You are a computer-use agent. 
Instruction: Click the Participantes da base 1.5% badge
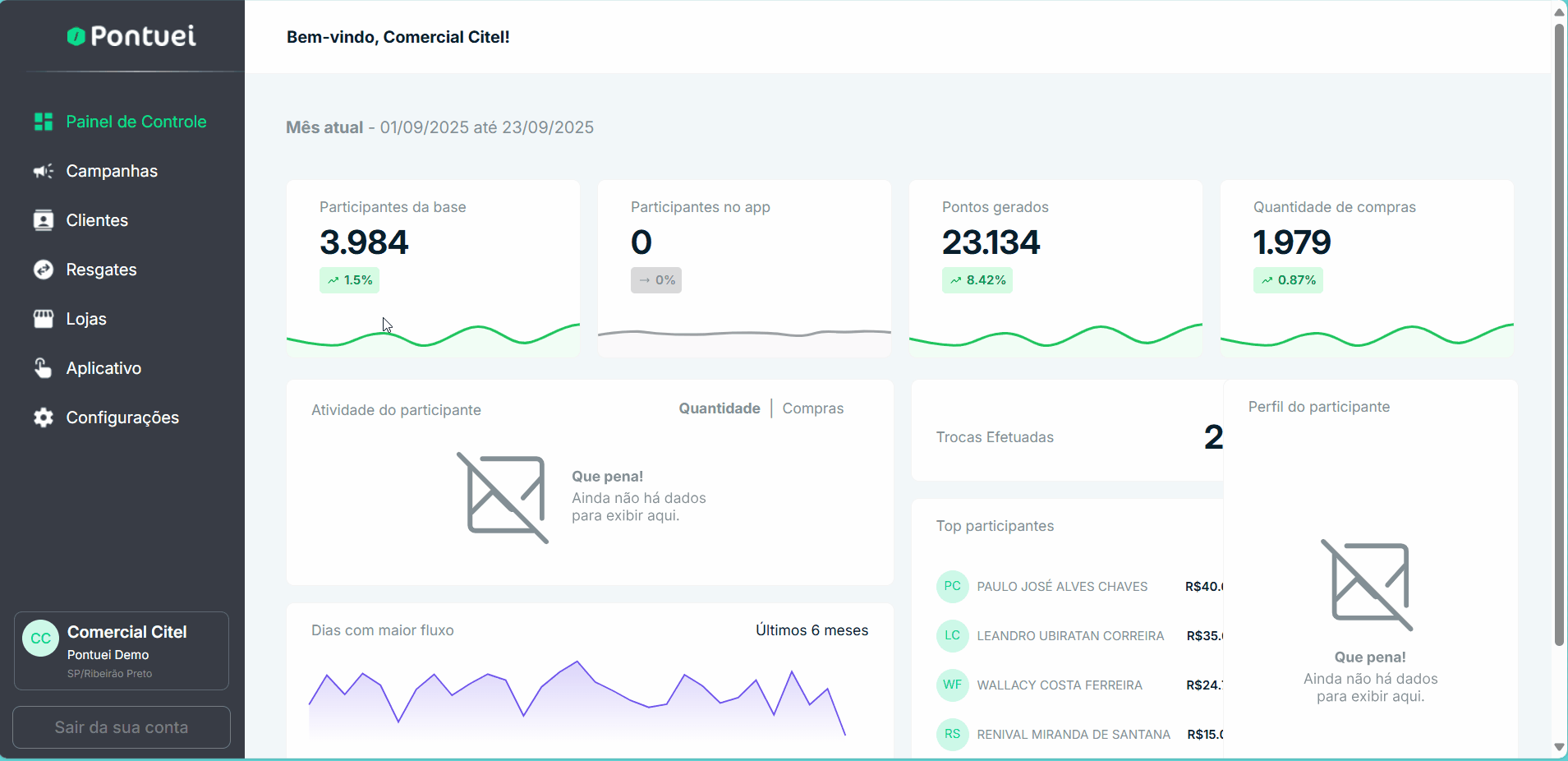point(350,280)
